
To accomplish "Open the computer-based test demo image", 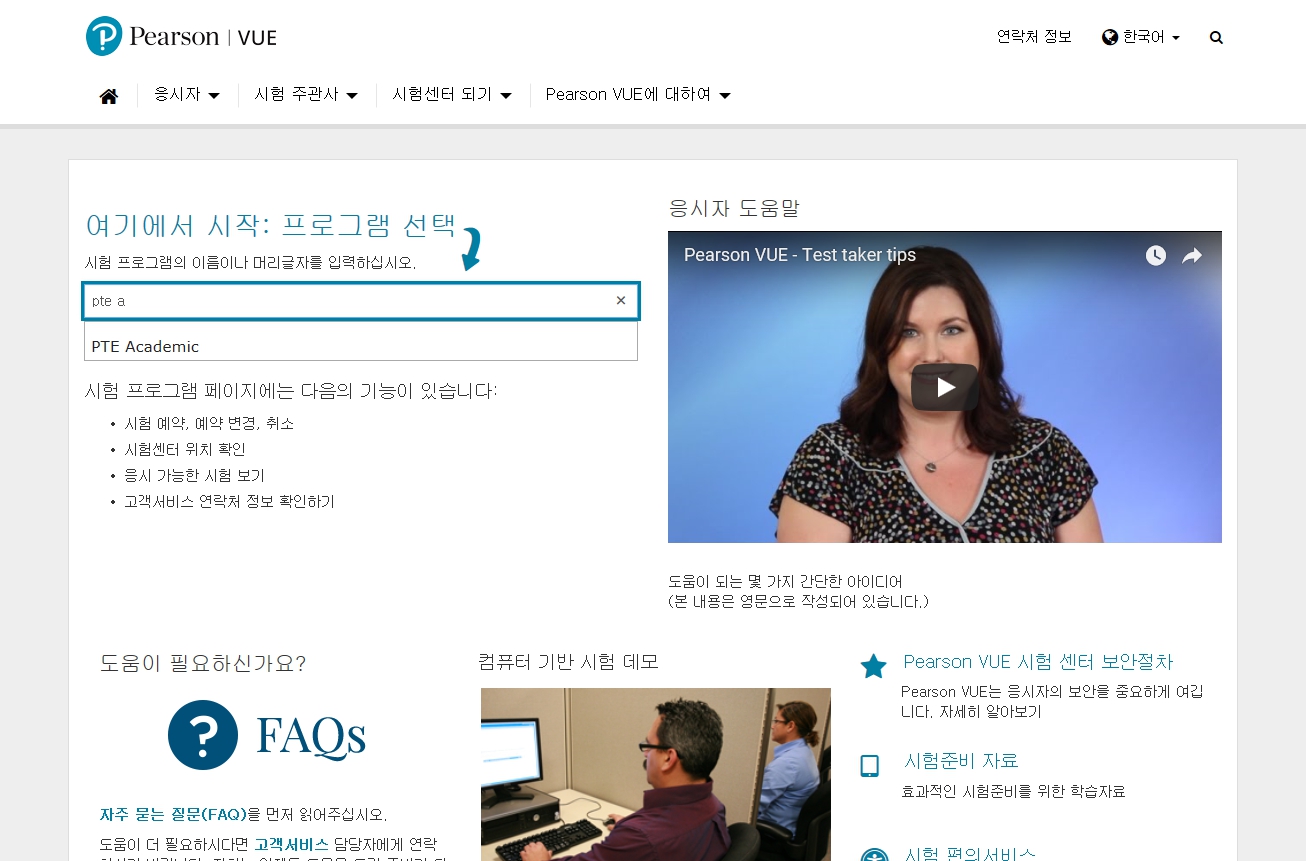I will [655, 774].
